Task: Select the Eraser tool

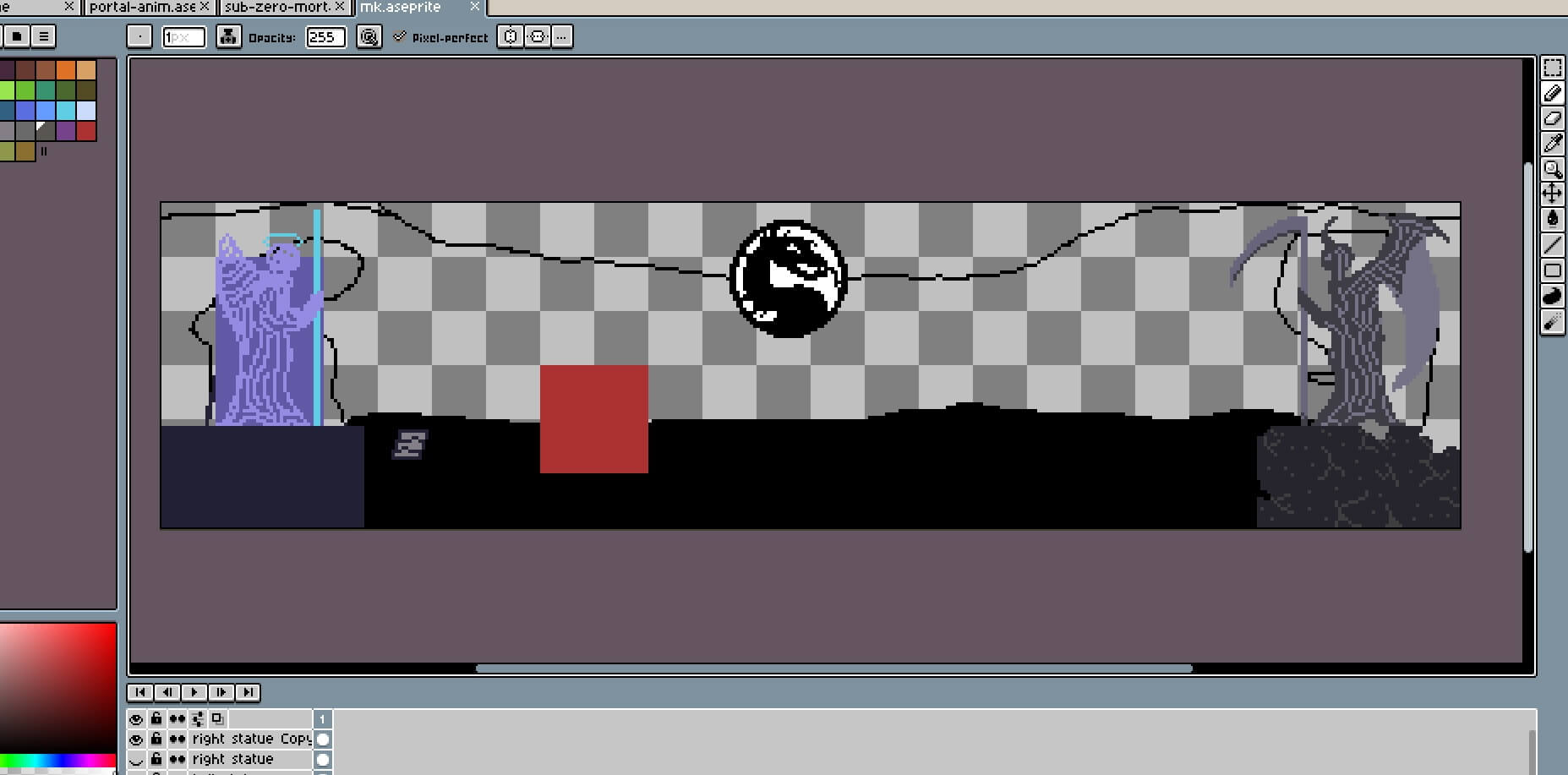Action: pos(1553,118)
